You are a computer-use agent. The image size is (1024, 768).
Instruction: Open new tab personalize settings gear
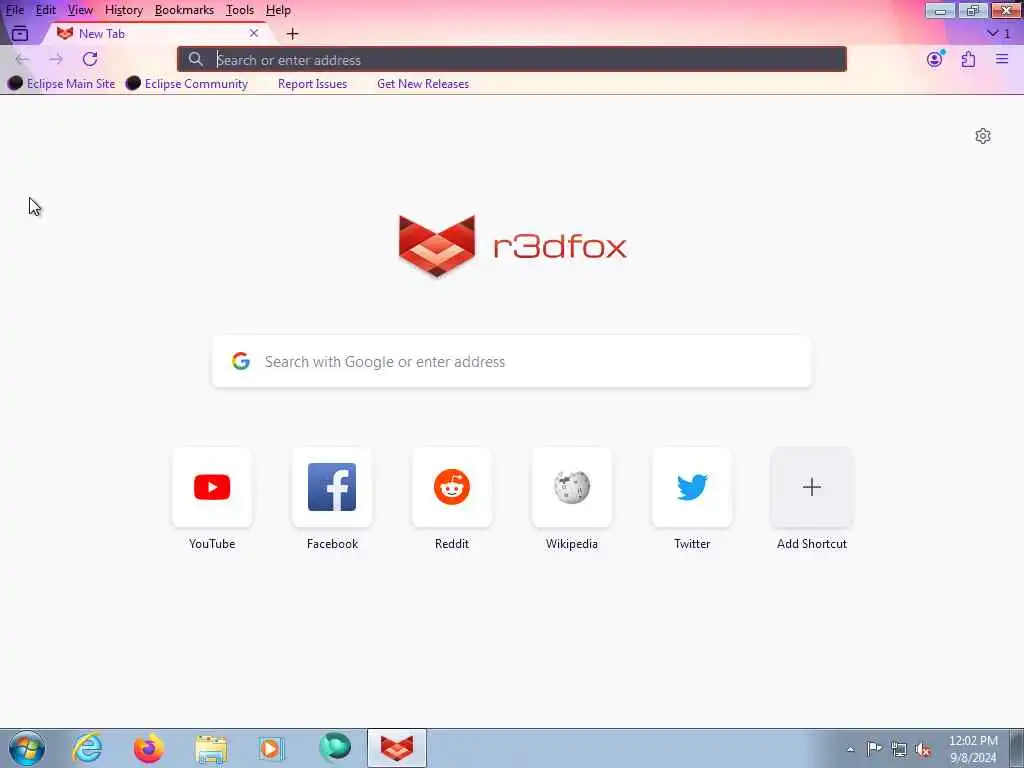[x=983, y=136]
